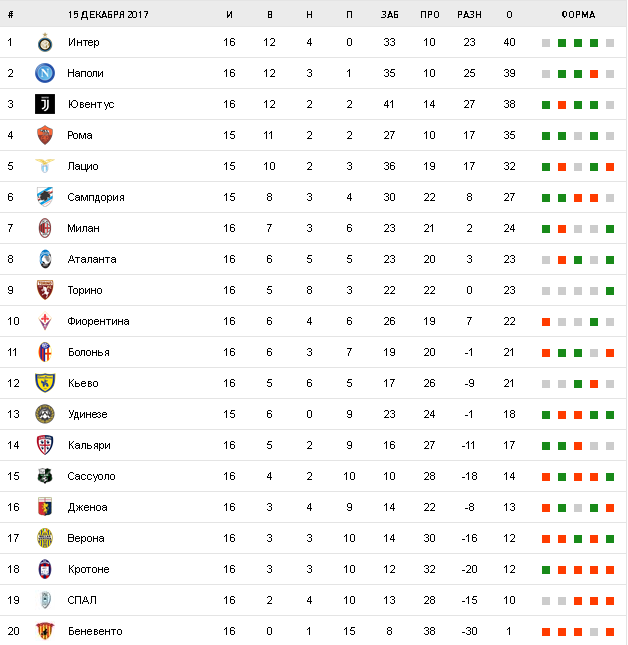This screenshot has width=628, height=645.
Task: Click the Napoli club crest
Action: pyautogui.click(x=44, y=73)
